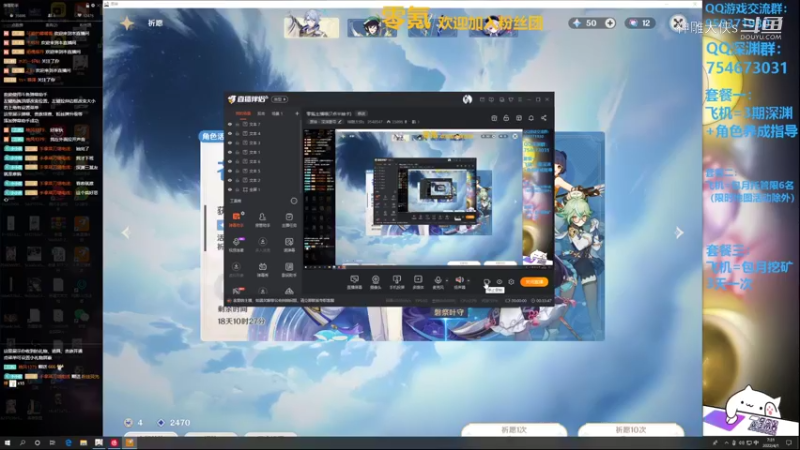The image size is (800, 450).
Task: Add a new scene with the plus icon
Action: pyautogui.click(x=297, y=113)
